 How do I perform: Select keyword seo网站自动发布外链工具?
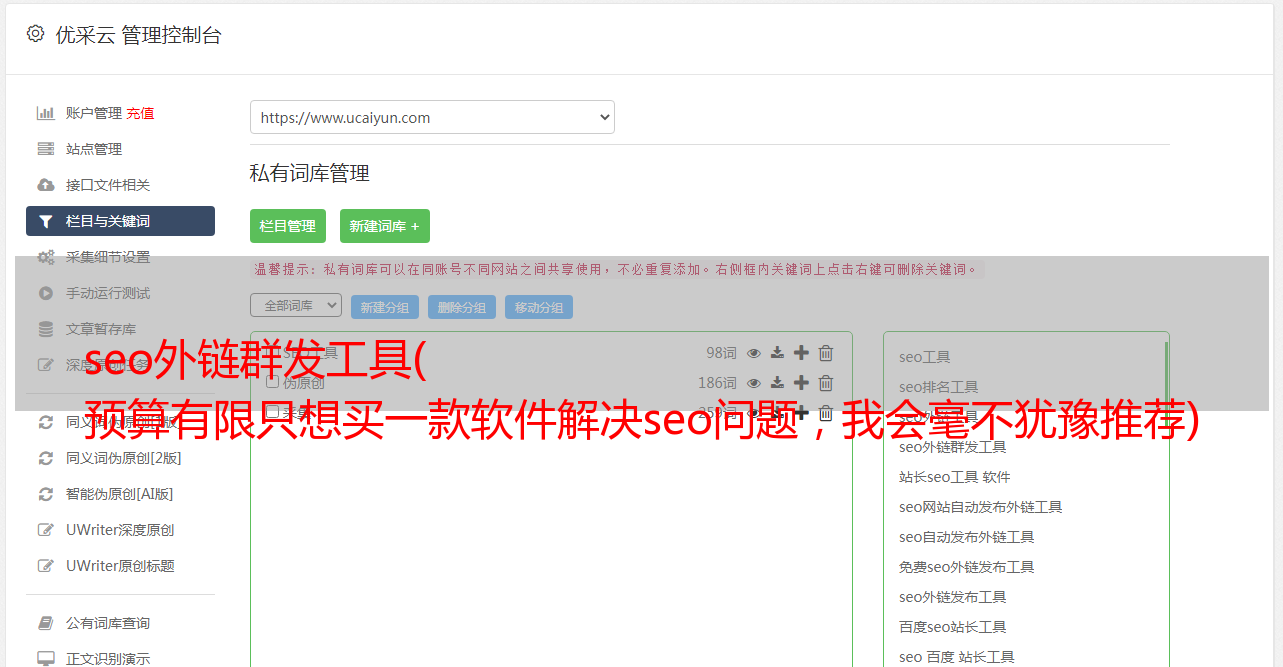[x=981, y=507]
